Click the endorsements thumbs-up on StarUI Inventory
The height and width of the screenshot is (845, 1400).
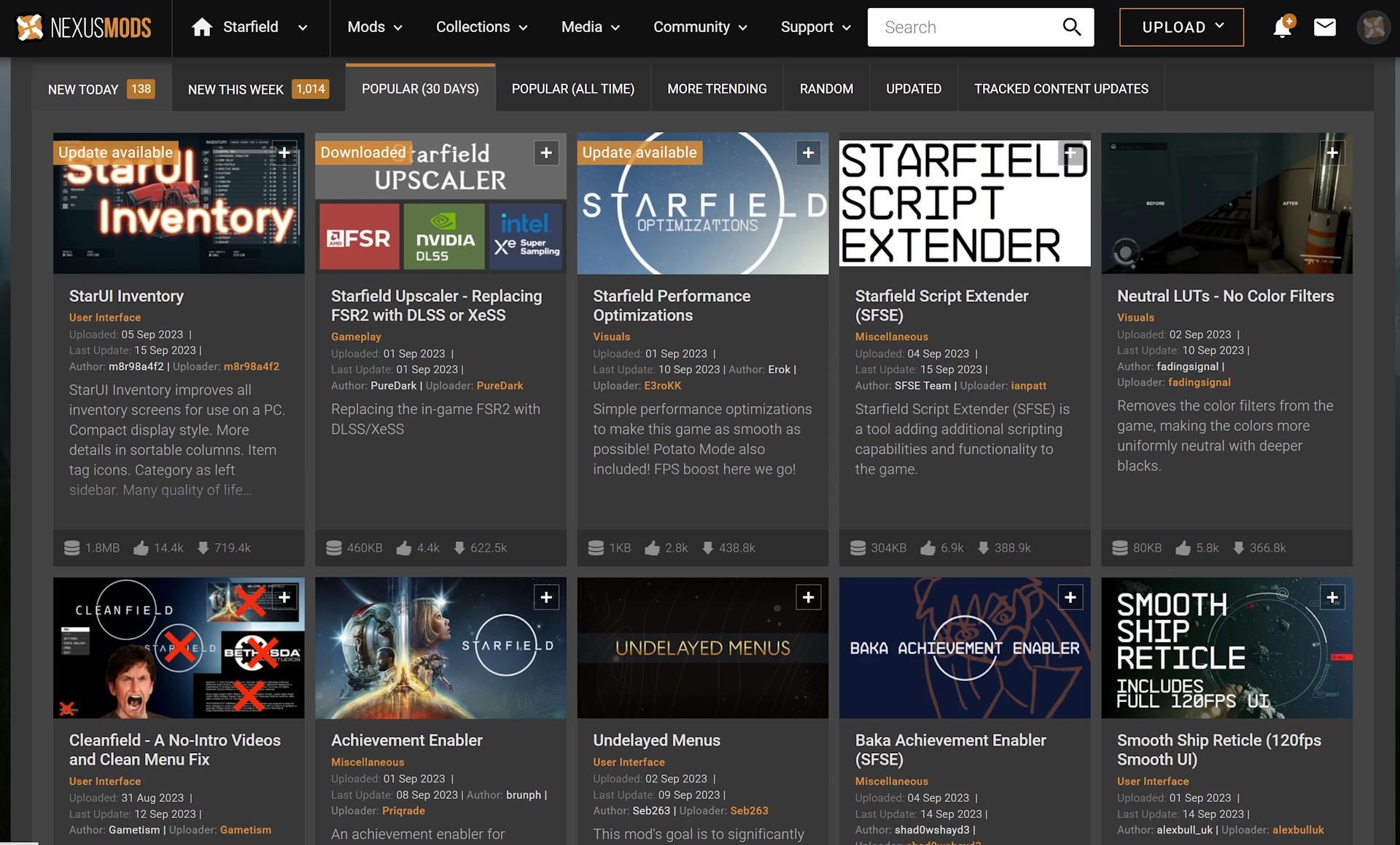click(141, 548)
